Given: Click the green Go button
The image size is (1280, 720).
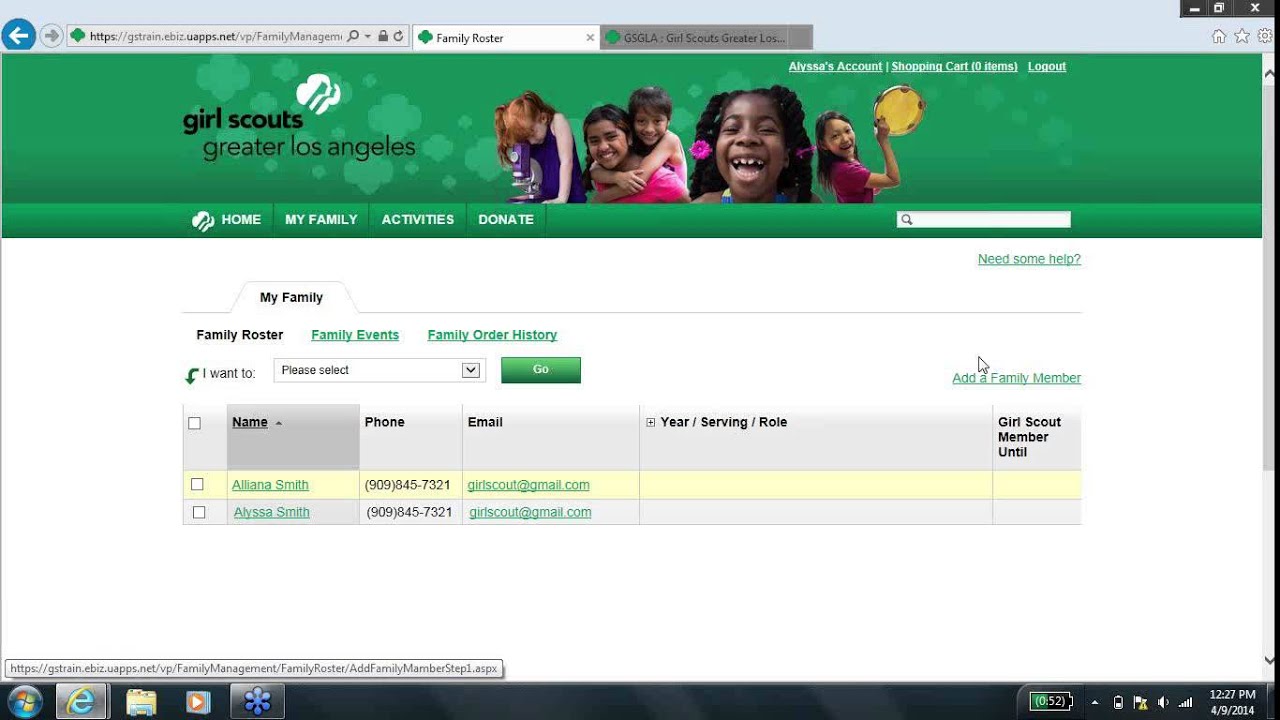Looking at the screenshot, I should click(541, 370).
